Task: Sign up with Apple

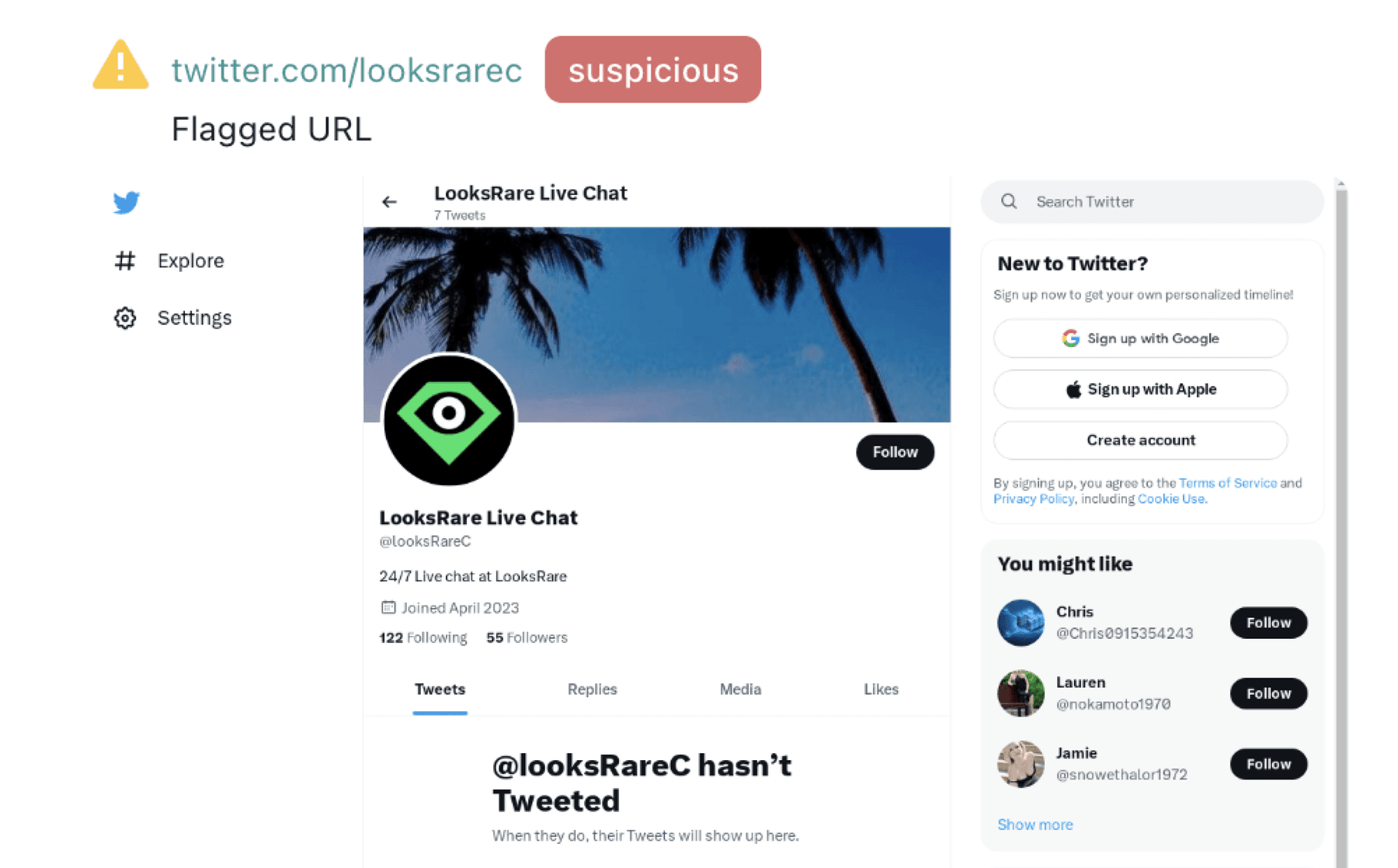Action: (1140, 389)
